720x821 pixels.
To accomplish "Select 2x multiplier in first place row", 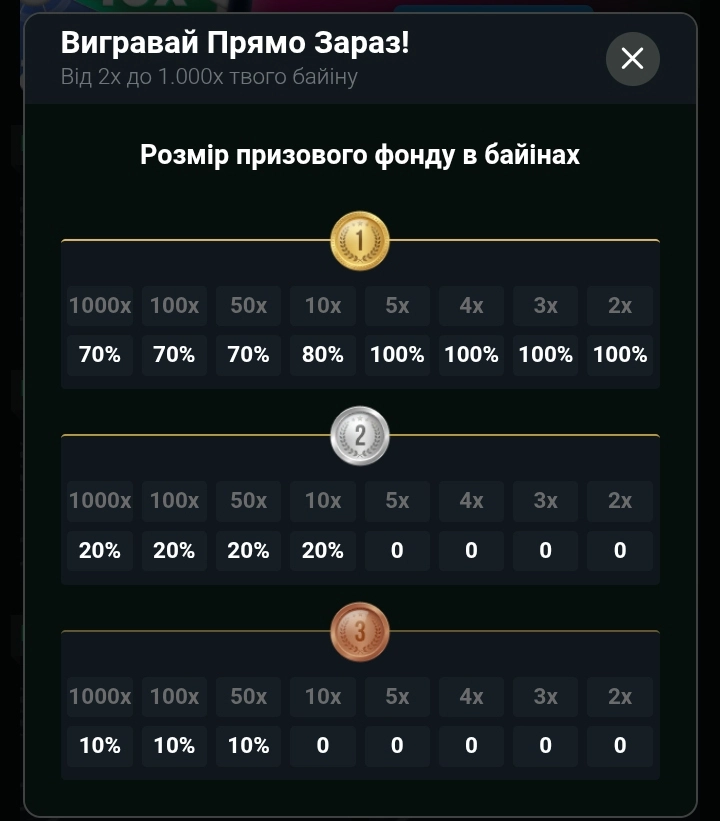I will [x=620, y=306].
